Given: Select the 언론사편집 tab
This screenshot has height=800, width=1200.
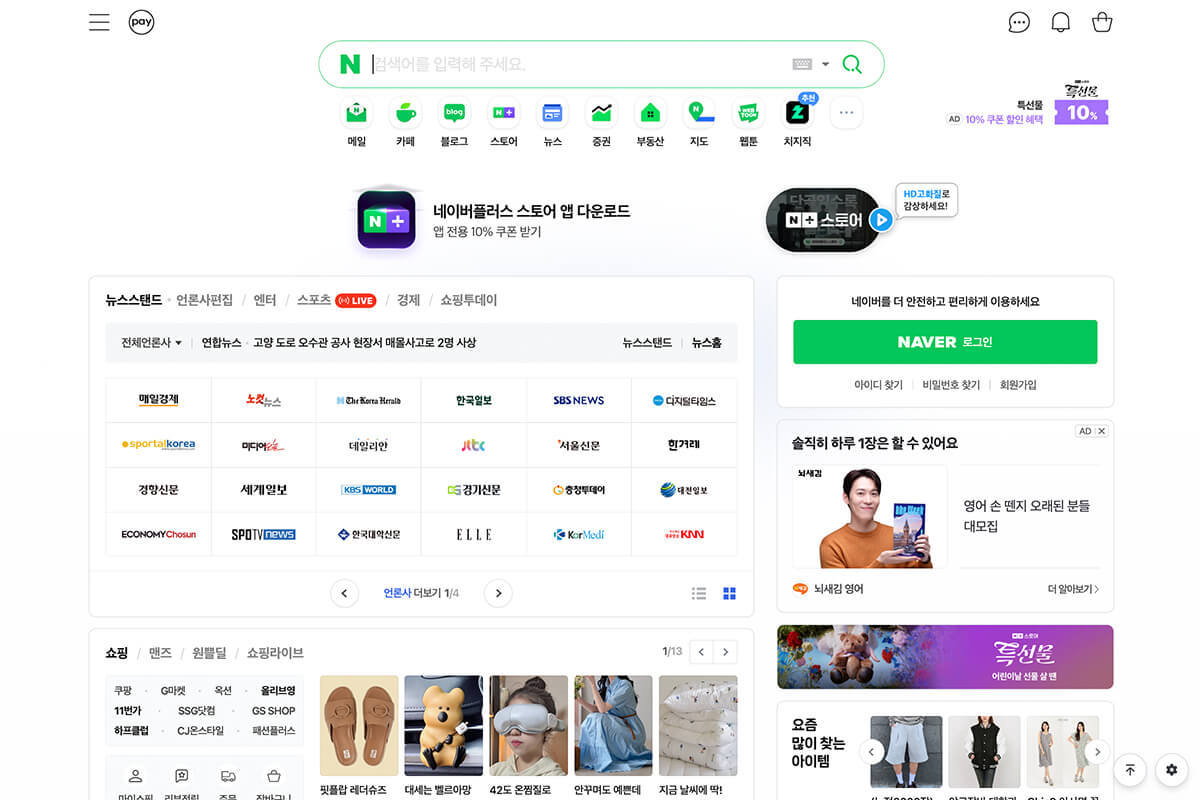Looking at the screenshot, I should pos(204,300).
